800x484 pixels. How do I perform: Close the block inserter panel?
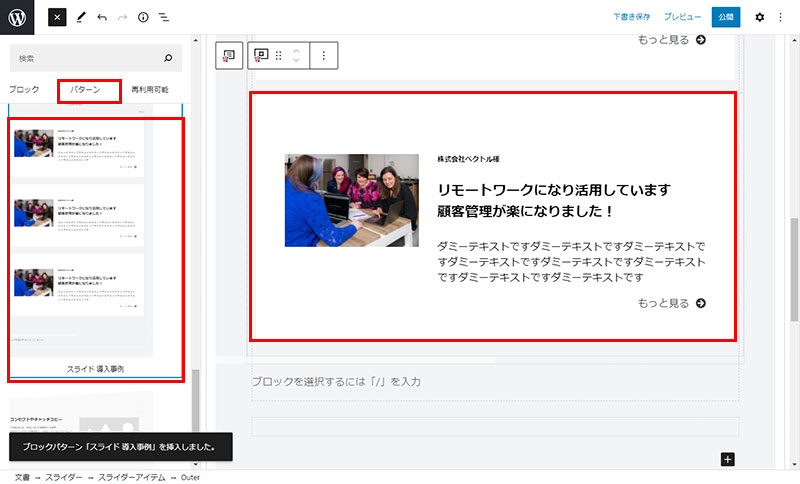[x=58, y=18]
